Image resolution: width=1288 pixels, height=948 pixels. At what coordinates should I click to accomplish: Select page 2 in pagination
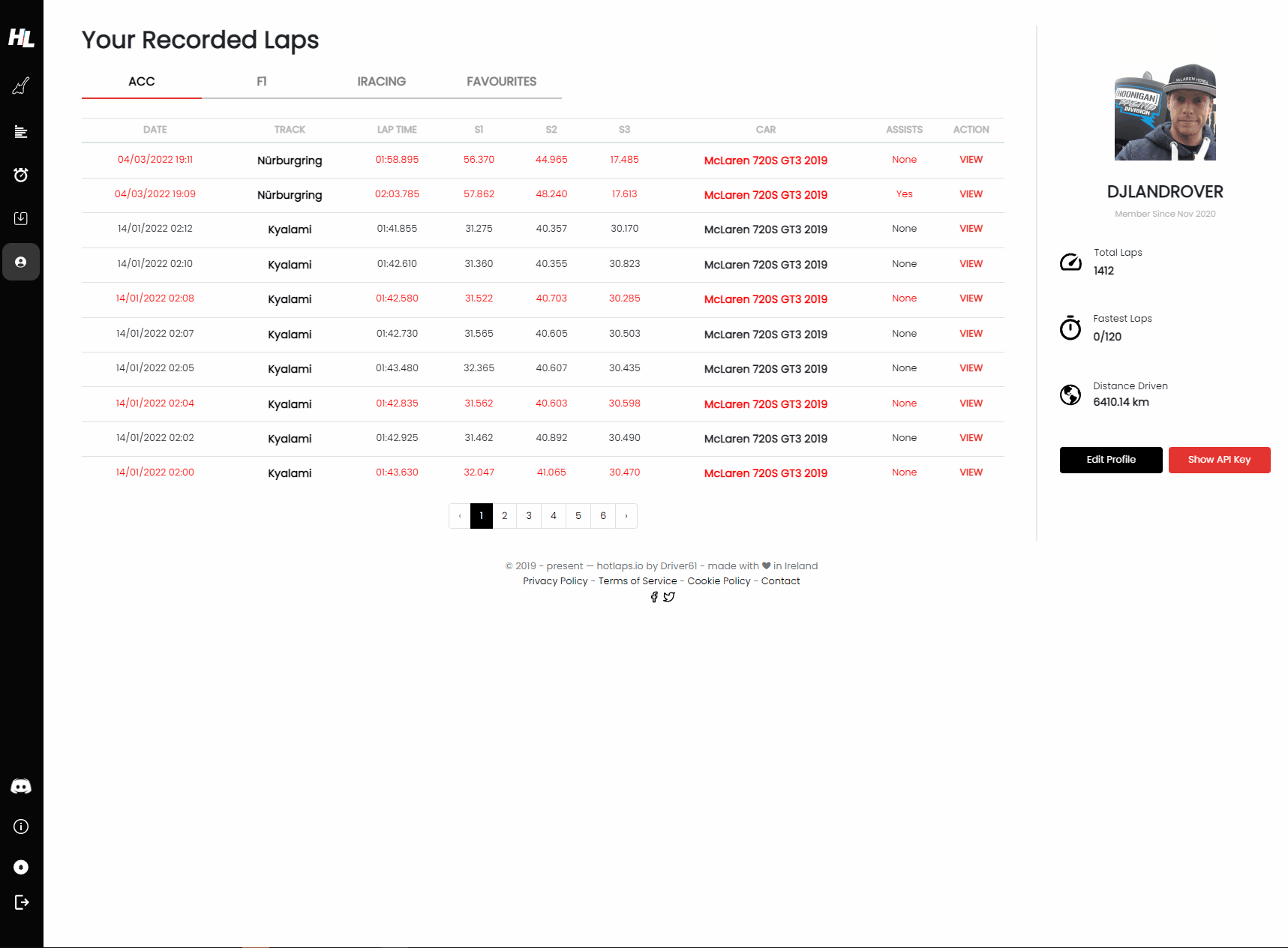click(x=505, y=516)
